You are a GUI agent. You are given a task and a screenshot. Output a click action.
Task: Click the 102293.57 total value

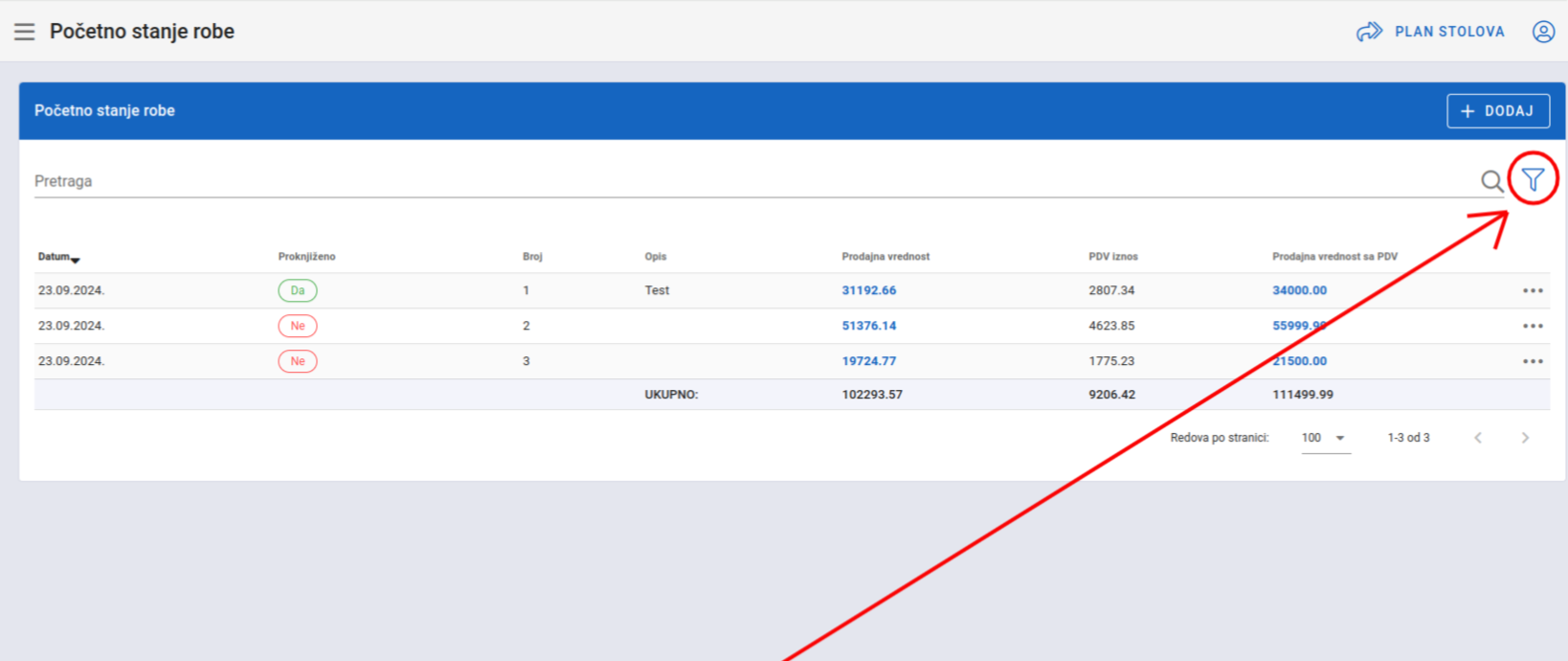pyautogui.click(x=872, y=395)
